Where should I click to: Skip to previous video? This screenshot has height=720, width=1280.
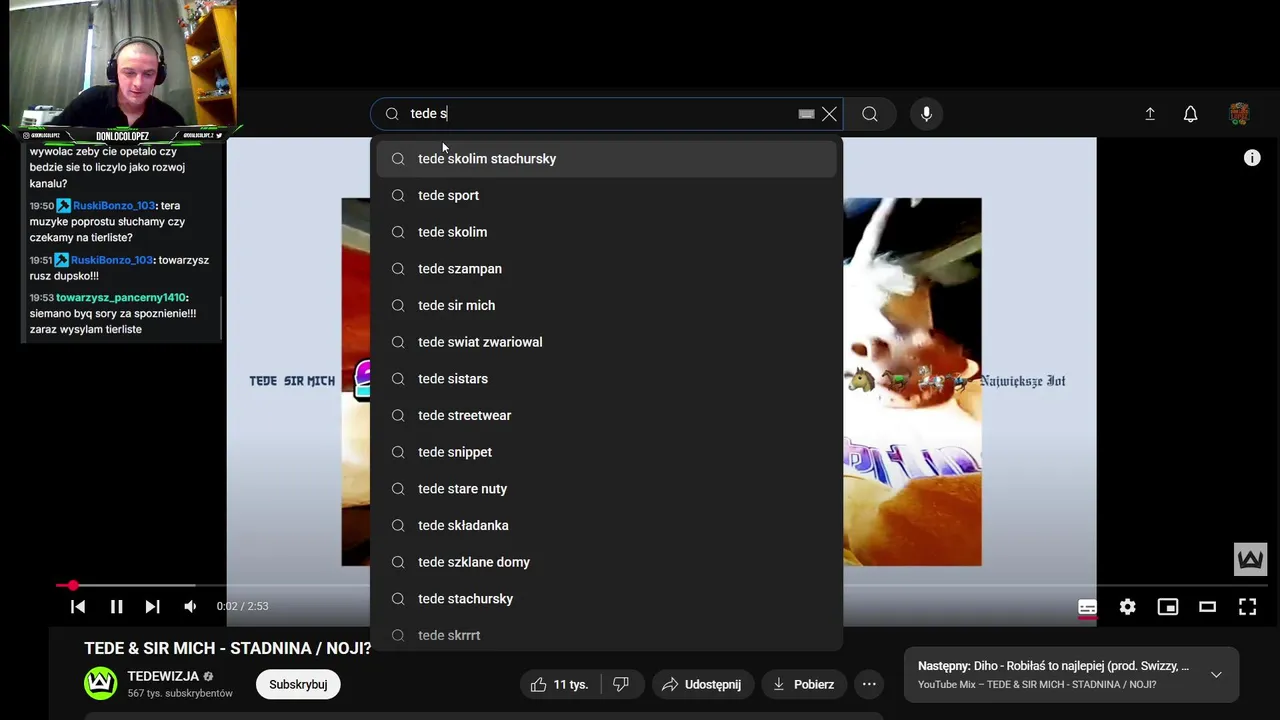point(78,606)
